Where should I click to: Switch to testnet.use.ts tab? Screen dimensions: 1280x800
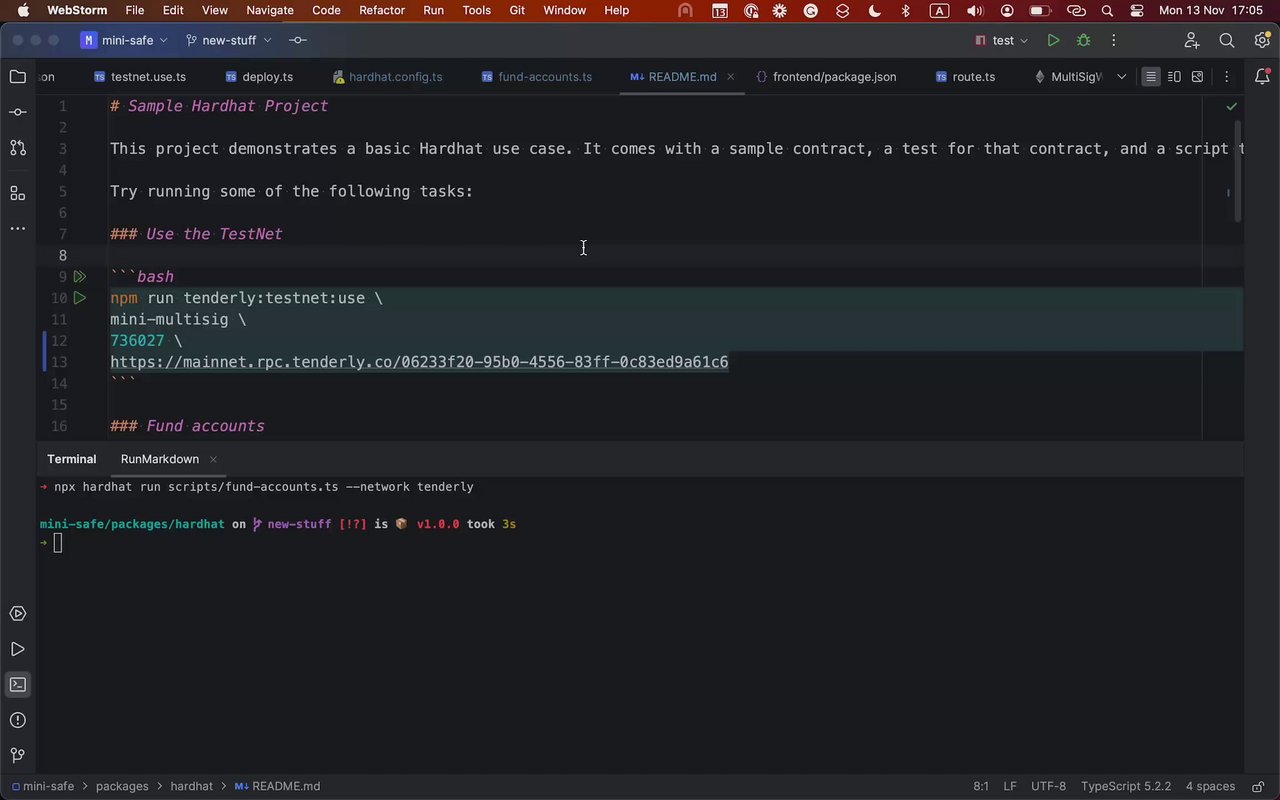point(140,77)
